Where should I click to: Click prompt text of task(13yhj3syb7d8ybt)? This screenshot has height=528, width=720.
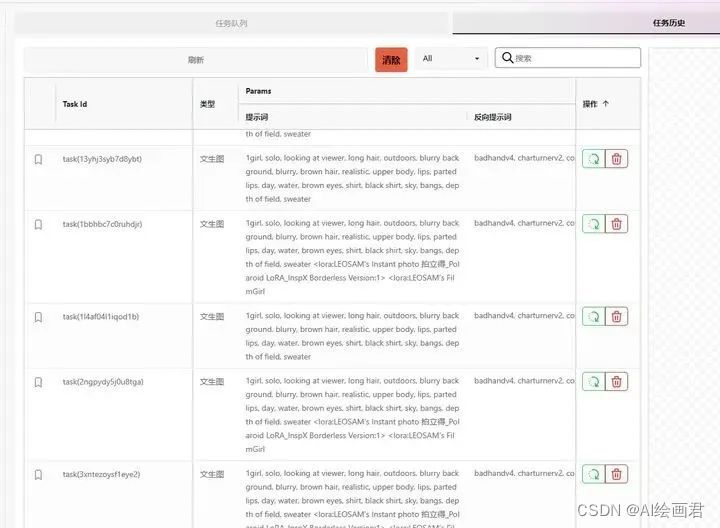point(352,179)
